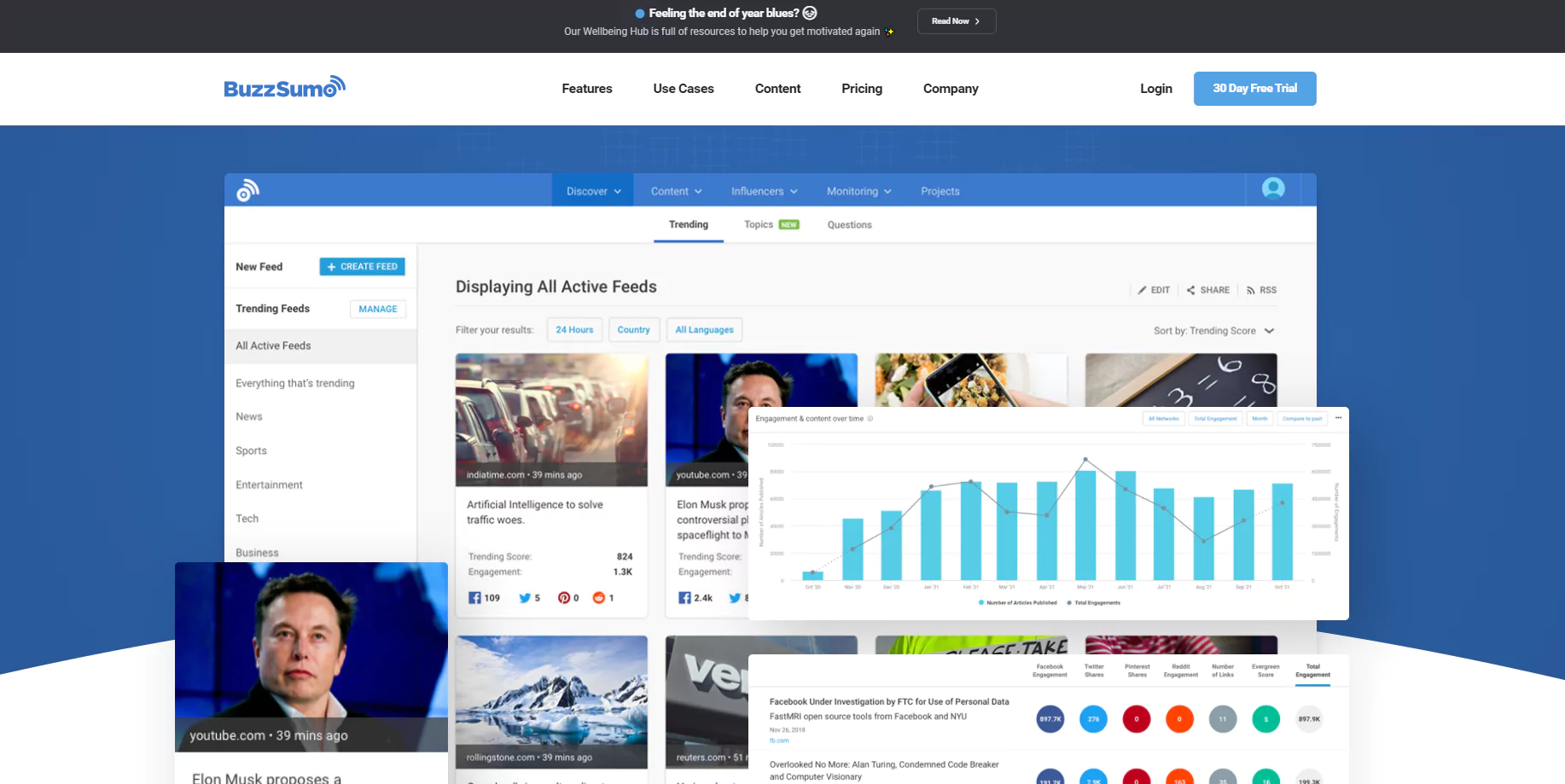Click the 276 Twitter shares circle
Viewport: 1565px width, 784px height.
point(1093,719)
